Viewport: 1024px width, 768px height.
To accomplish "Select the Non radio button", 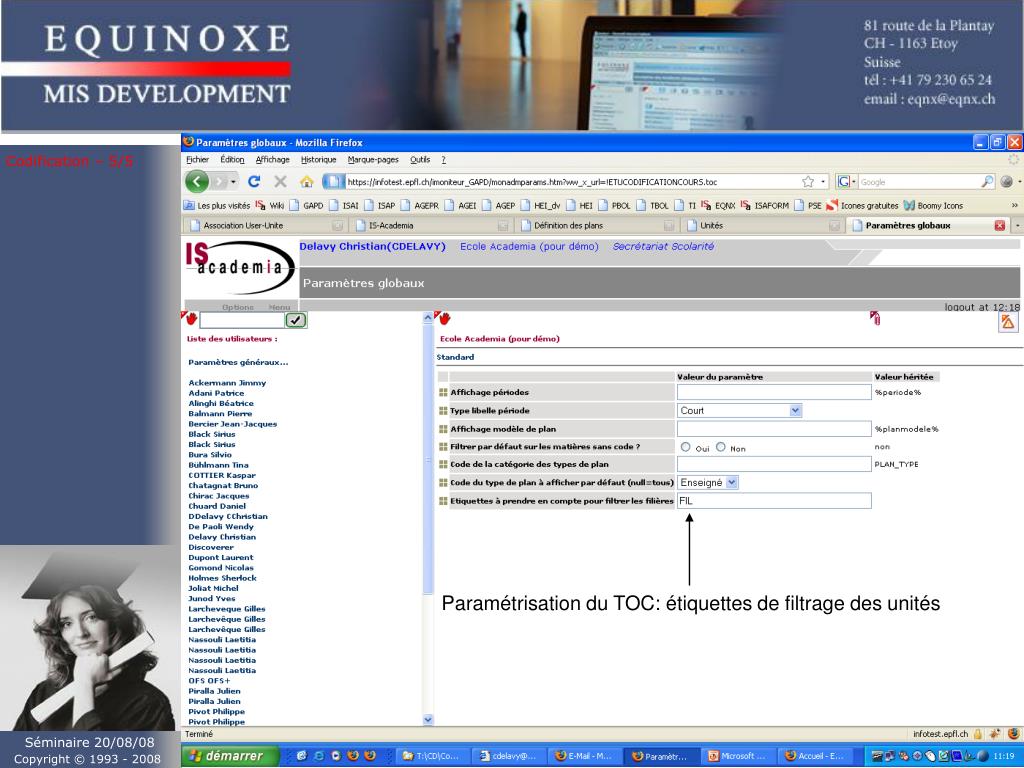I will click(x=720, y=447).
